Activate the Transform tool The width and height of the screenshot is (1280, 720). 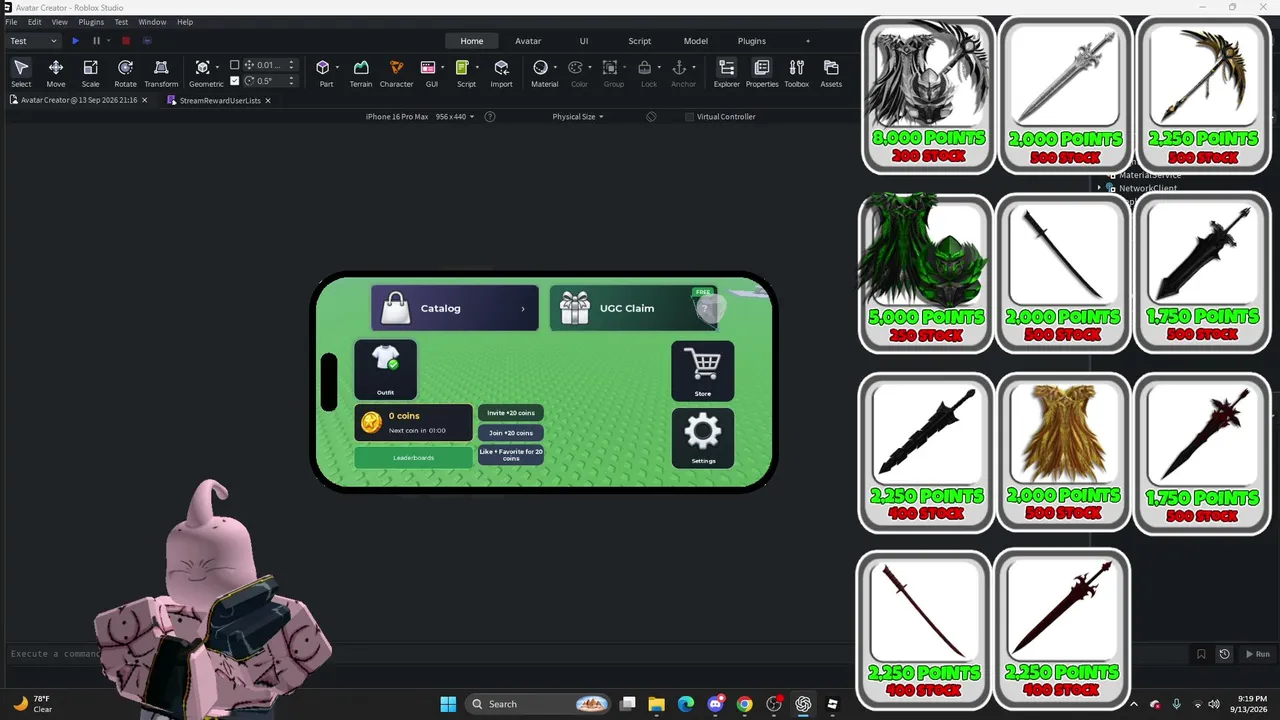pyautogui.click(x=161, y=73)
